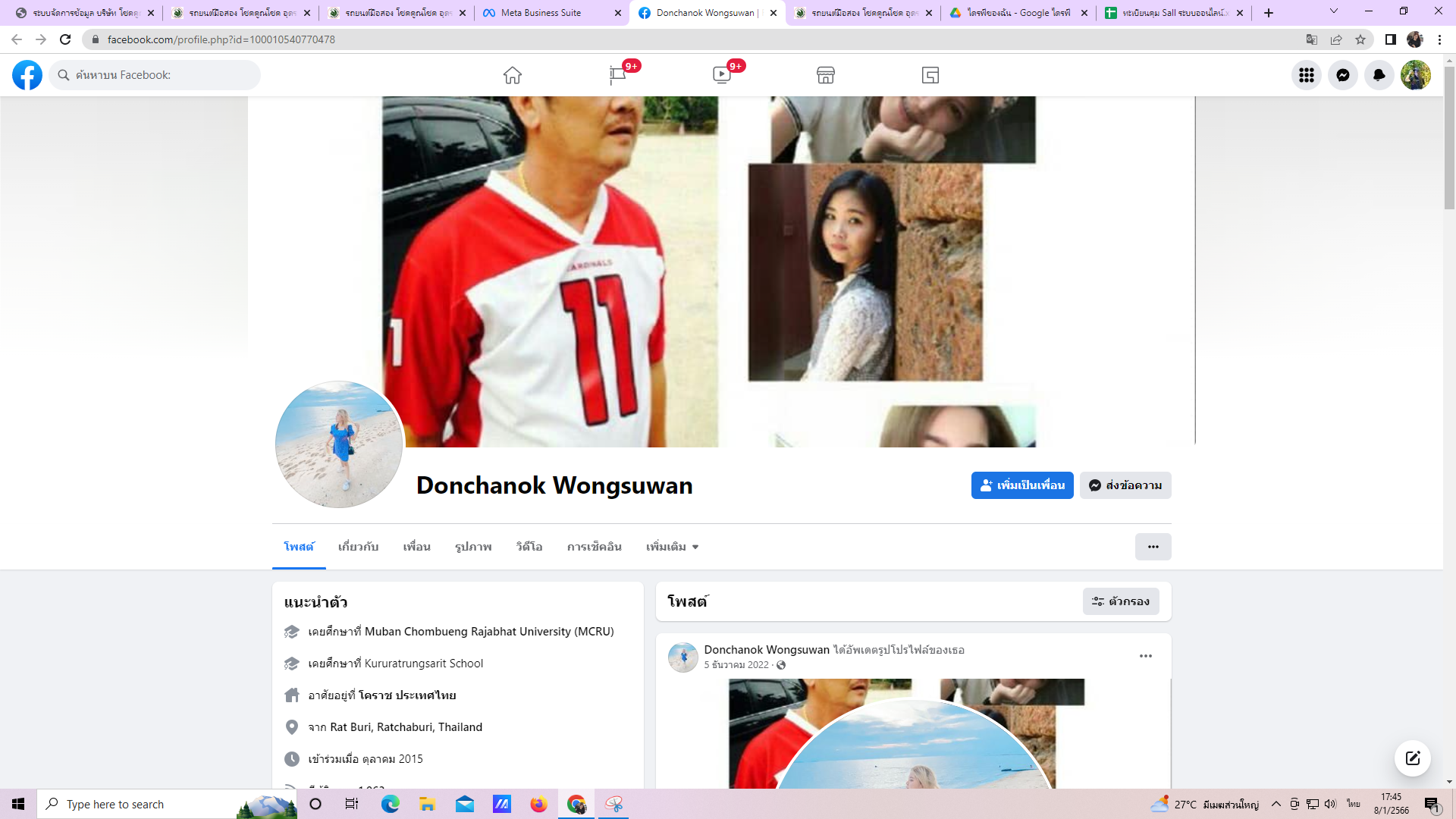
Task: Switch to the เพื่อน tab
Action: pyautogui.click(x=416, y=547)
